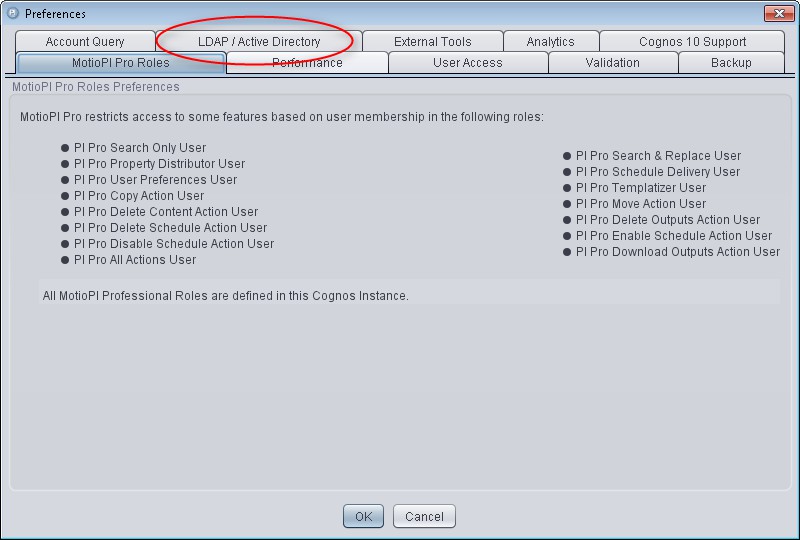Open the Account Query tab
The image size is (800, 540).
(85, 41)
